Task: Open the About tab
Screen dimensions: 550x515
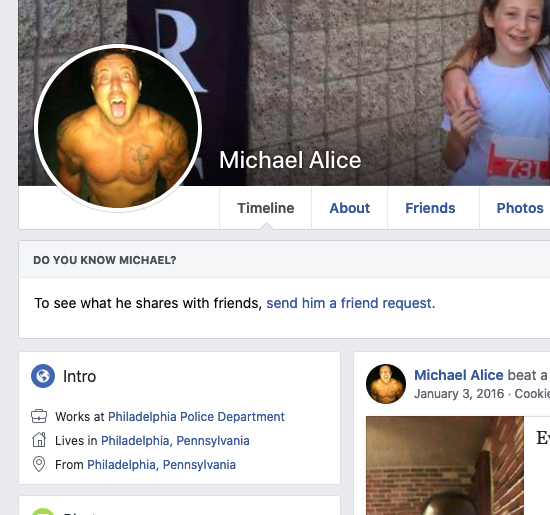Action: point(349,208)
